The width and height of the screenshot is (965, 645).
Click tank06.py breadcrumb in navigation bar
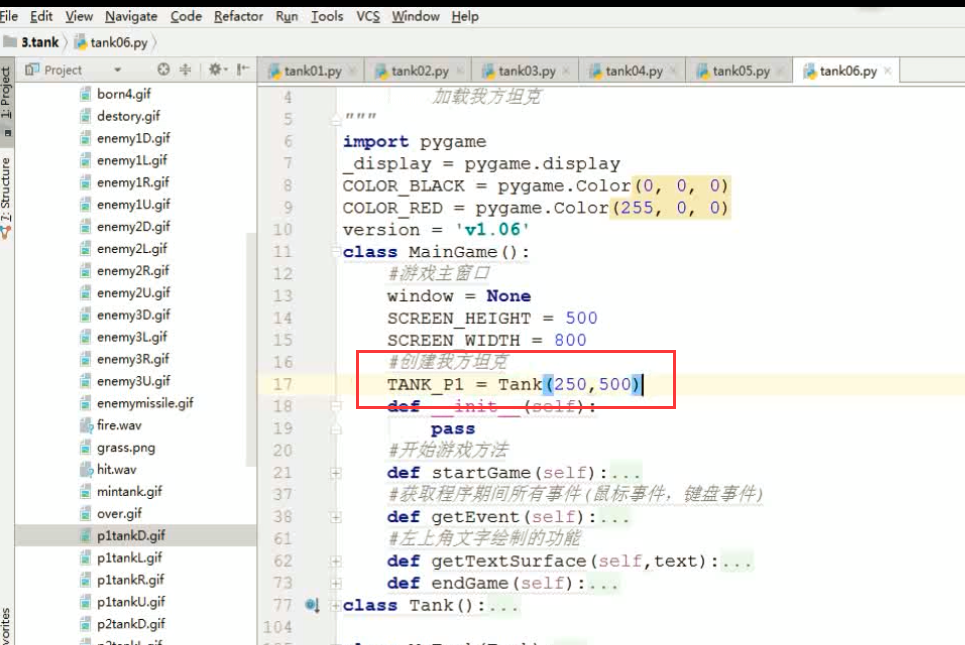tap(111, 42)
